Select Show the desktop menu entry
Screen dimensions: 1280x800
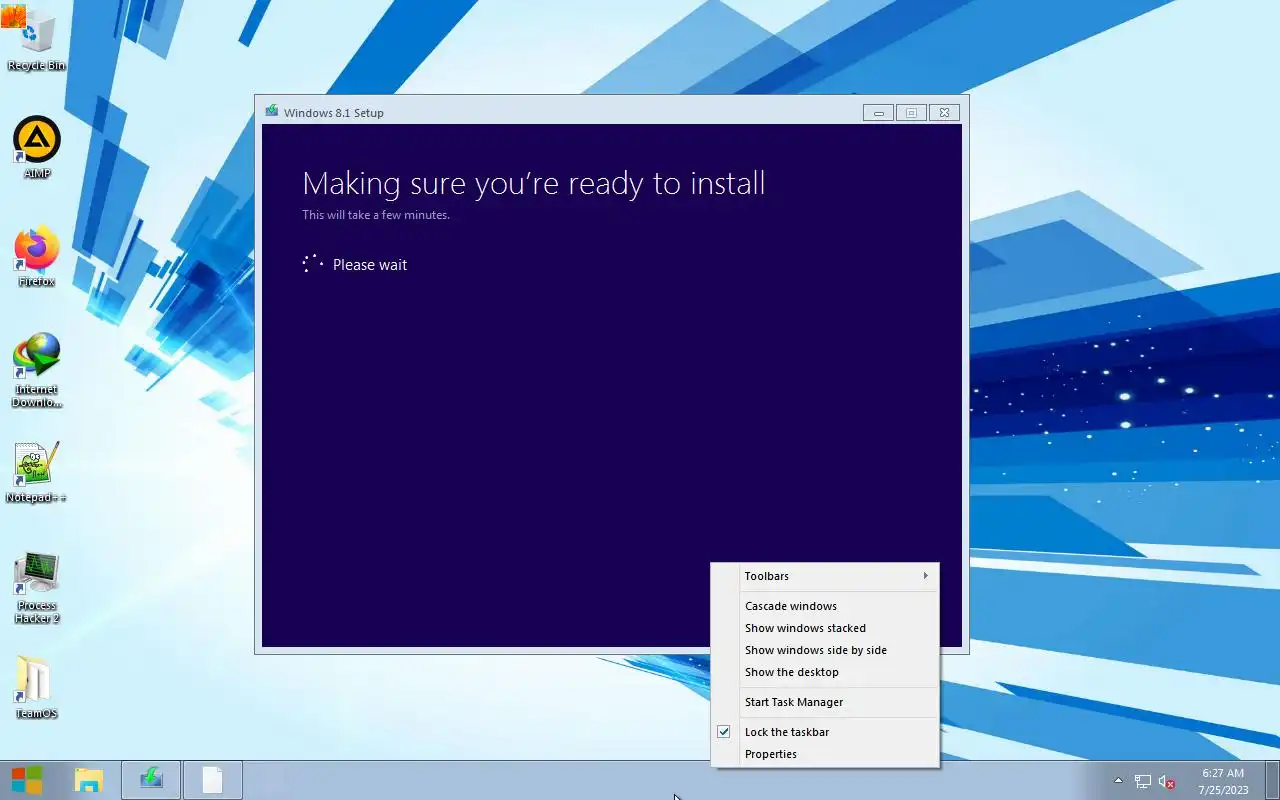pos(825,672)
